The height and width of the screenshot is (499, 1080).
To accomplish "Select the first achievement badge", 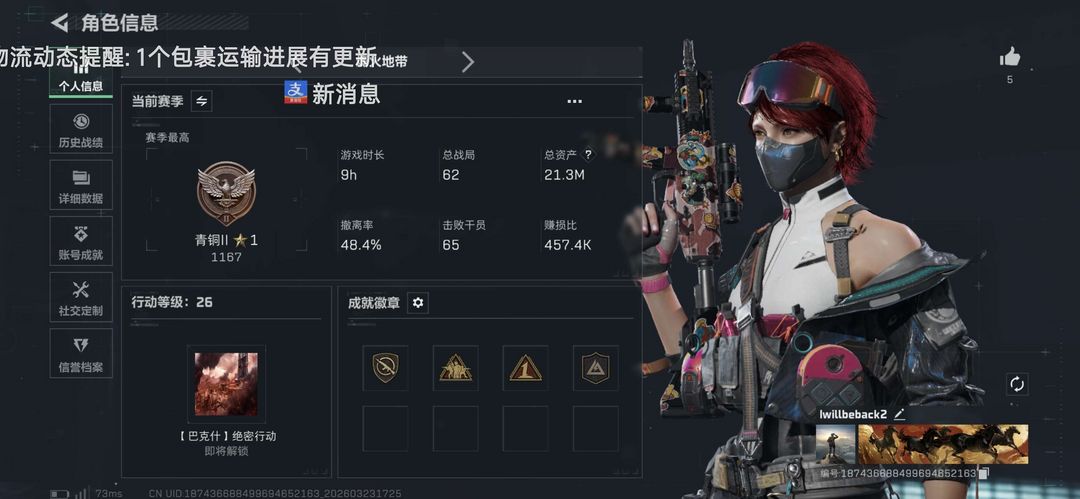I will click(385, 368).
